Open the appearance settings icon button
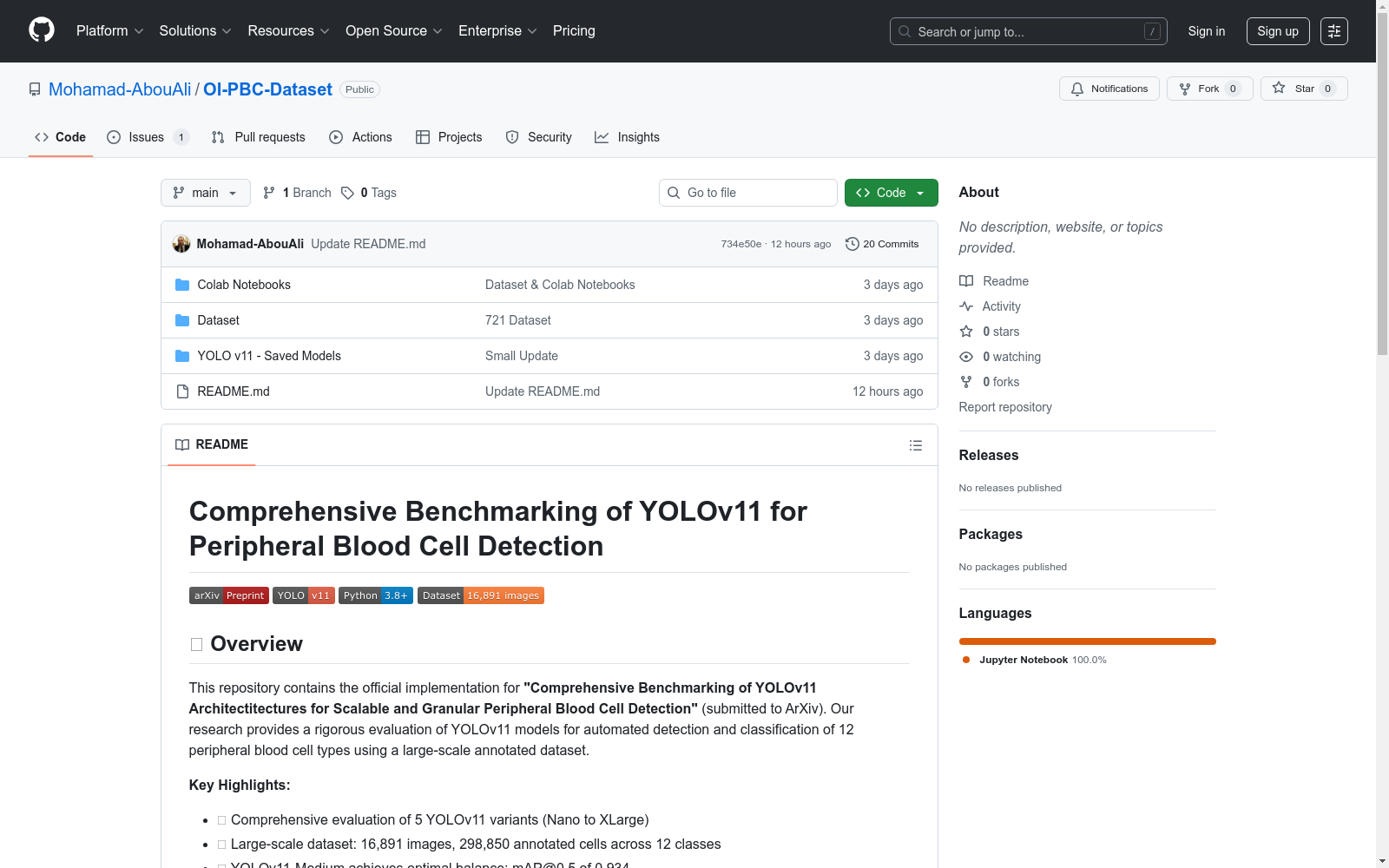1389x868 pixels. click(1334, 31)
